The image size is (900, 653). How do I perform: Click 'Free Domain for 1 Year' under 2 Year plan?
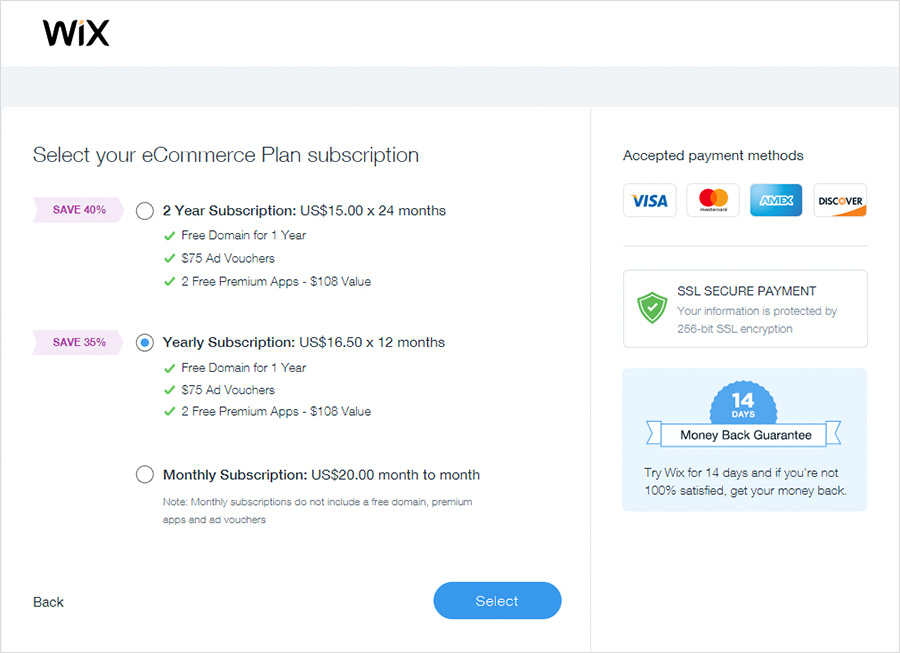click(243, 235)
